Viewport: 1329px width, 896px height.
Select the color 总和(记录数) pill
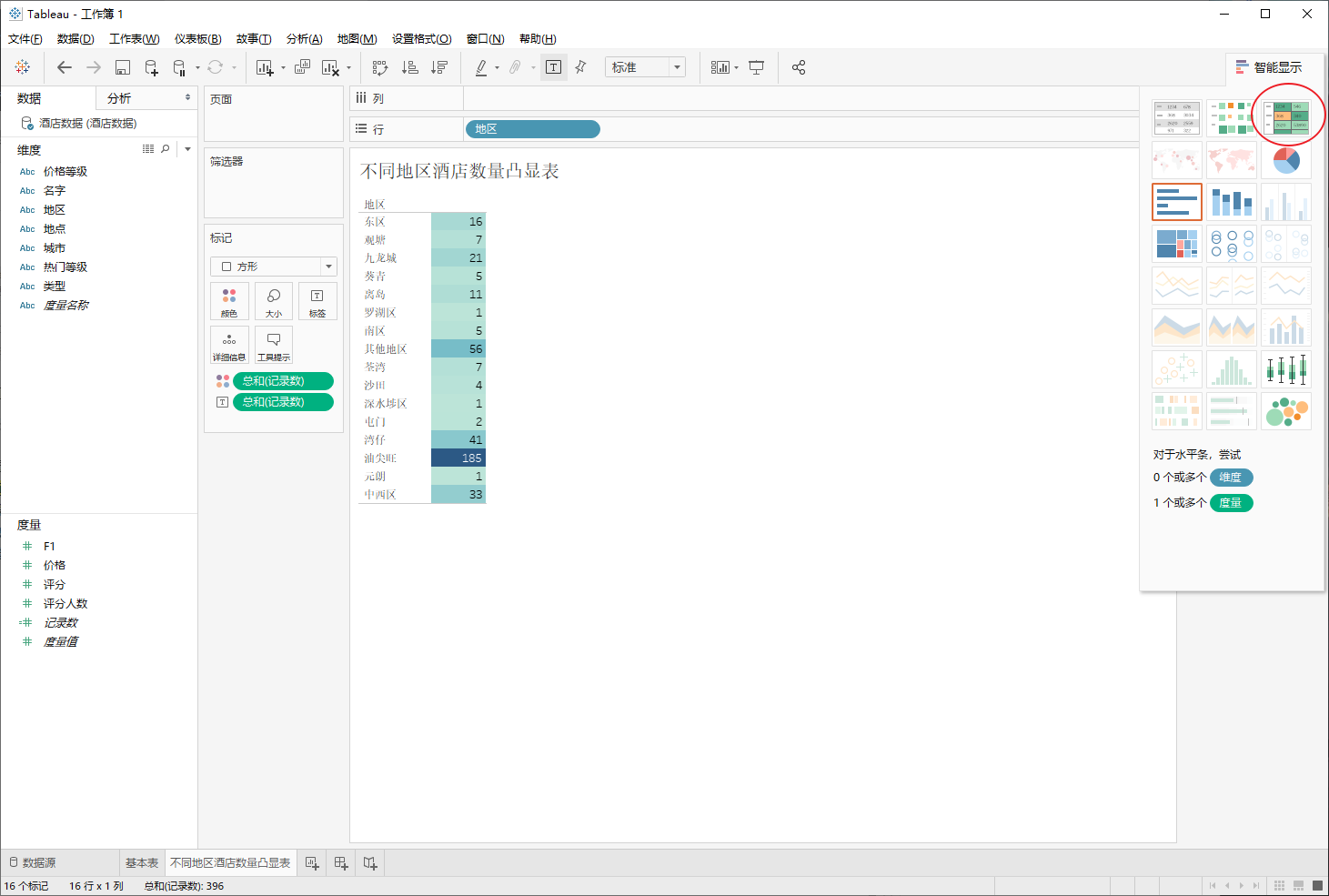click(x=284, y=381)
